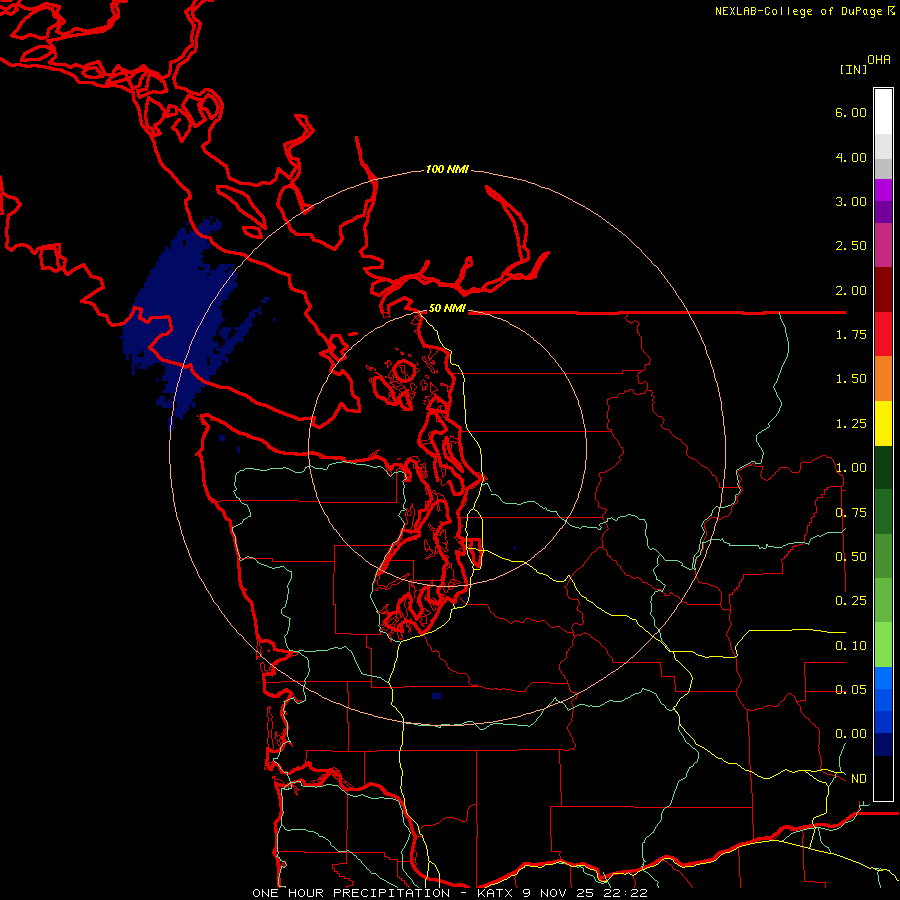Click the 0.50 legend value
The width and height of the screenshot is (900, 900).
pyautogui.click(x=851, y=557)
